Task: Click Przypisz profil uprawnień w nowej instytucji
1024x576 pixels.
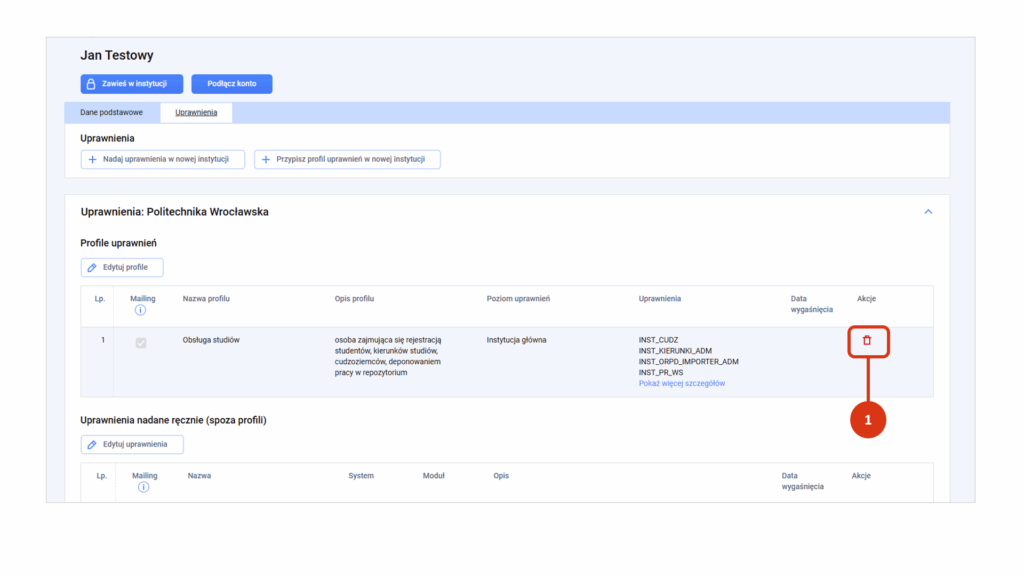Action: [x=347, y=159]
